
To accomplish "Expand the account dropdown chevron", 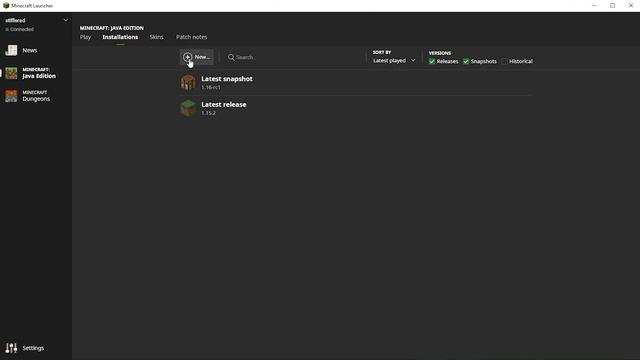I will (x=66, y=20).
